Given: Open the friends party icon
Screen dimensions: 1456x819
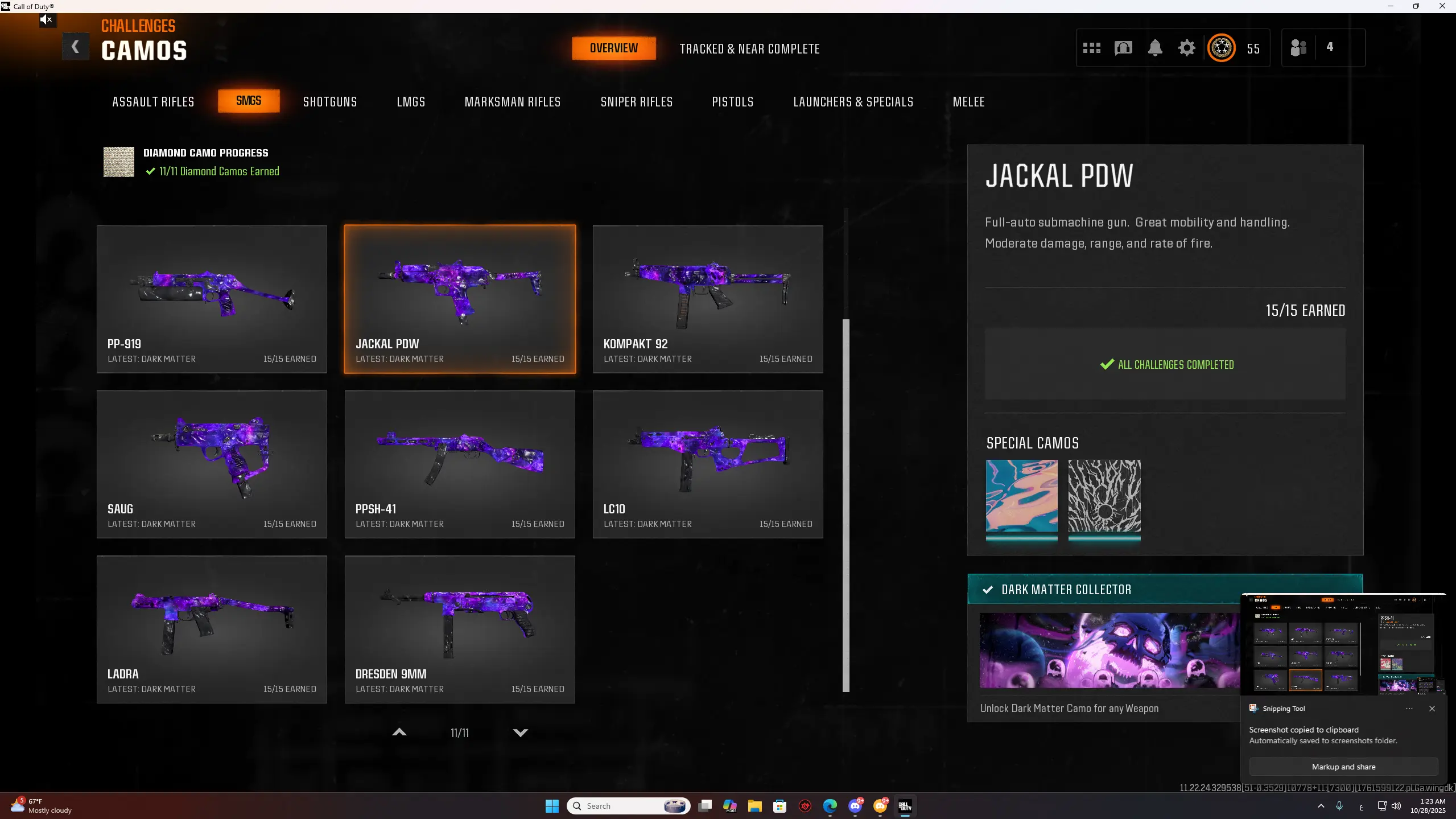Looking at the screenshot, I should [x=1298, y=48].
